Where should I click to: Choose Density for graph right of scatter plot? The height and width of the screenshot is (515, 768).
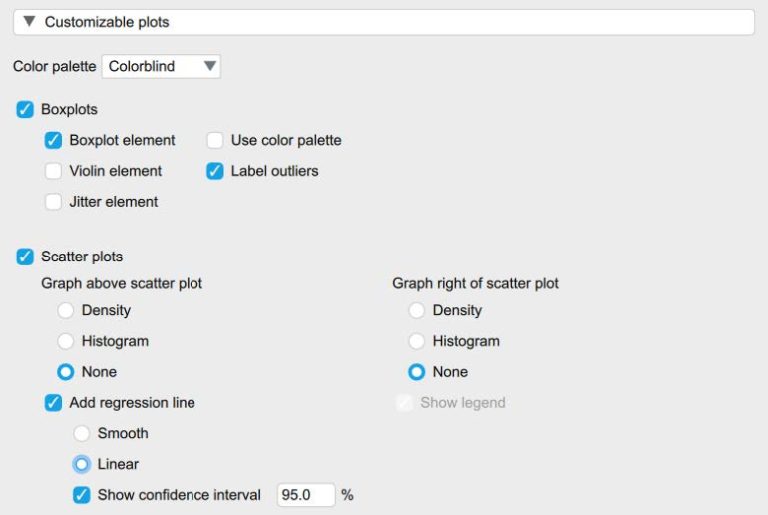click(417, 311)
